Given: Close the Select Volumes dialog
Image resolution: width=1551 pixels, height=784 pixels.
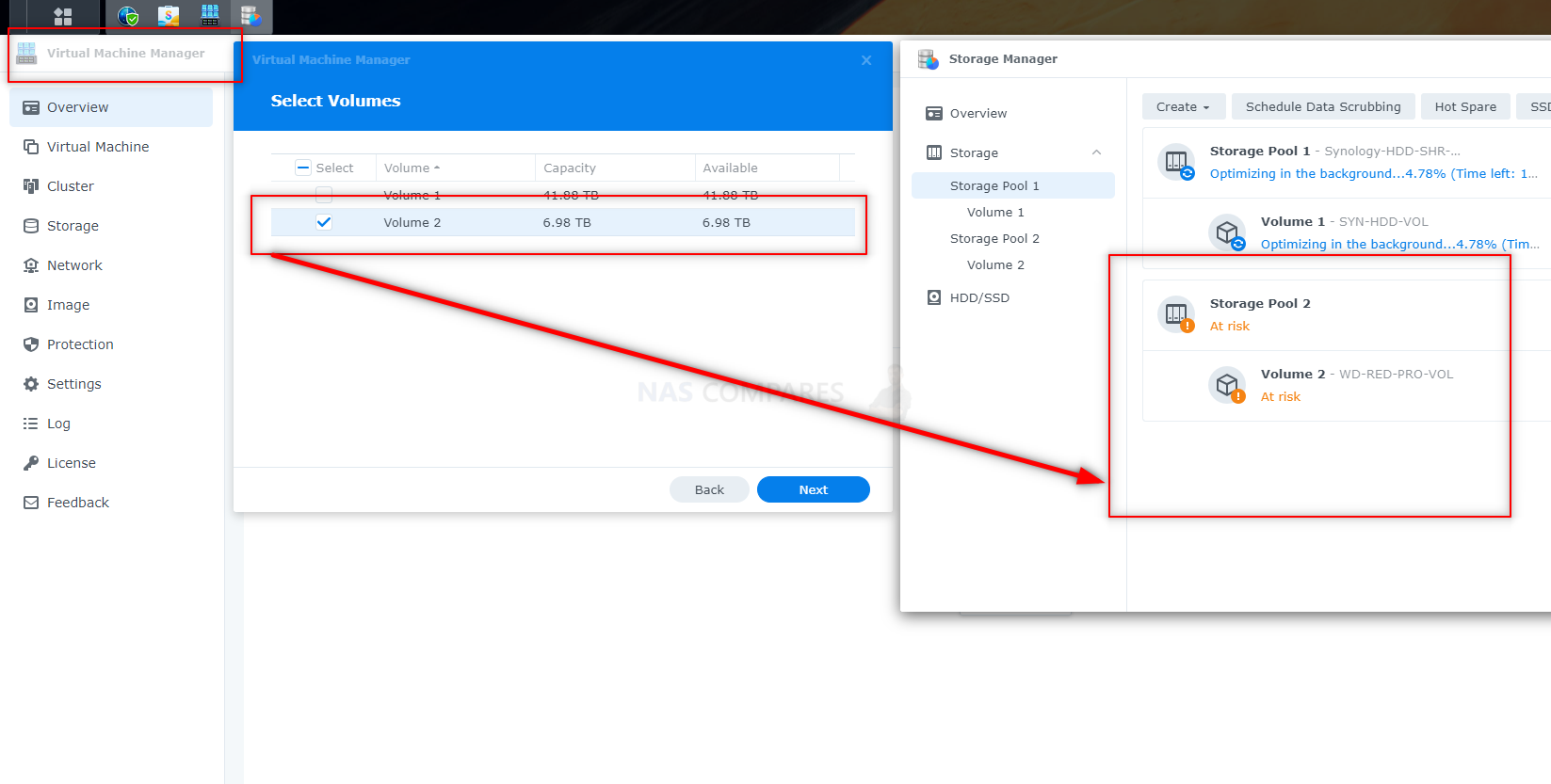Looking at the screenshot, I should (x=866, y=60).
